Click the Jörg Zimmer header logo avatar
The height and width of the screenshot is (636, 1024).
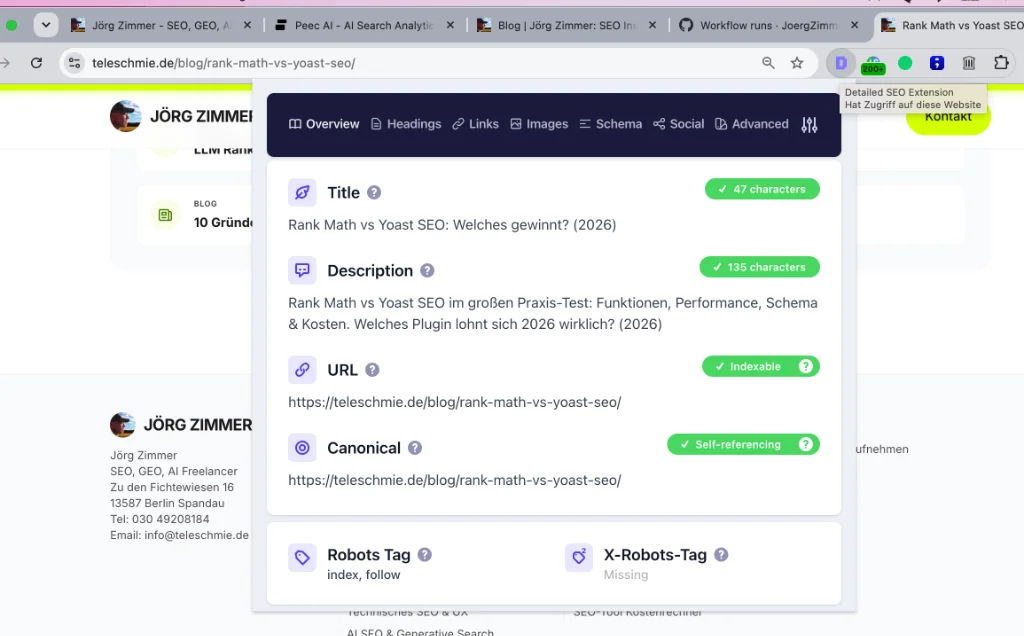[125, 116]
